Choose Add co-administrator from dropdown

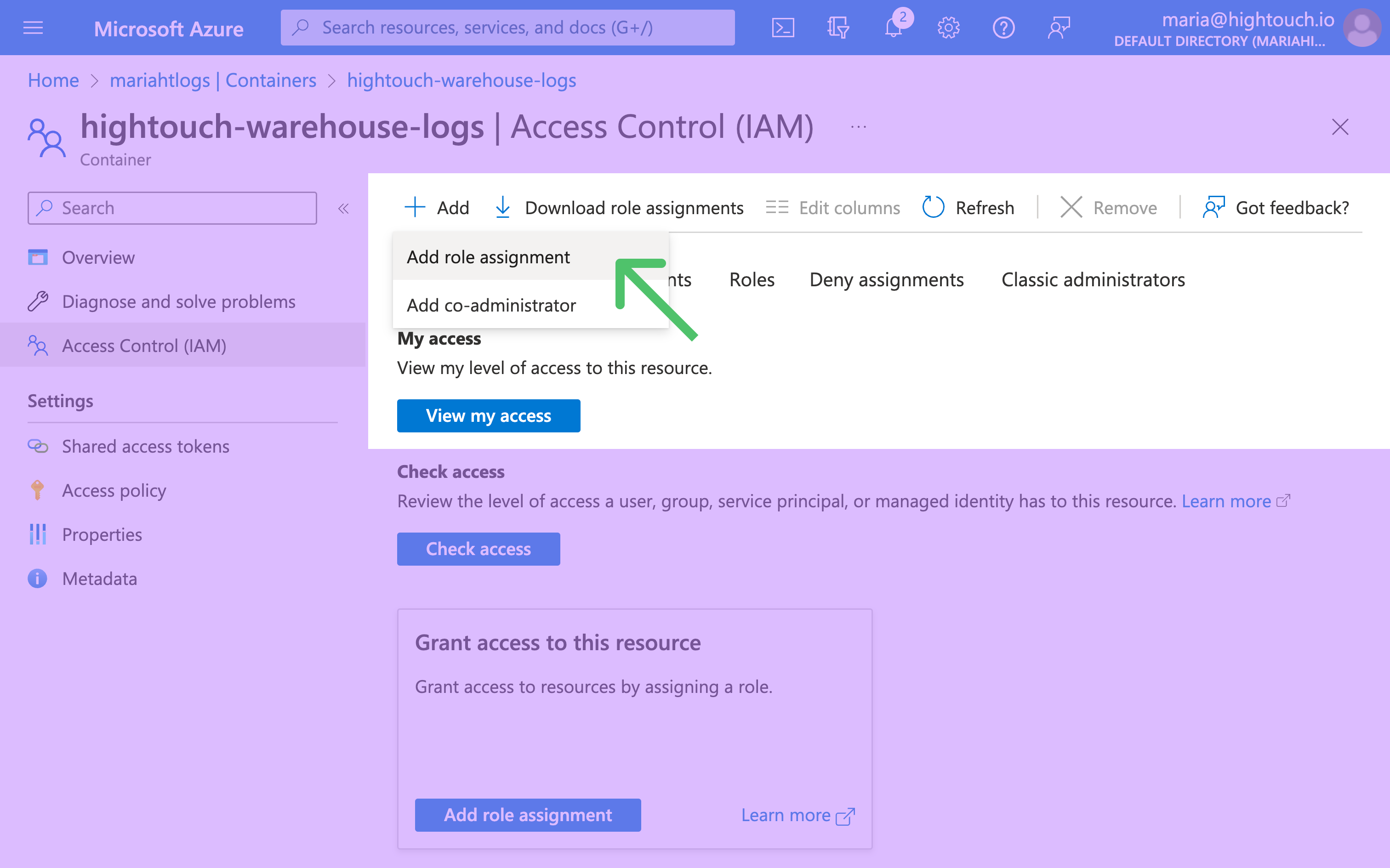pyautogui.click(x=530, y=305)
